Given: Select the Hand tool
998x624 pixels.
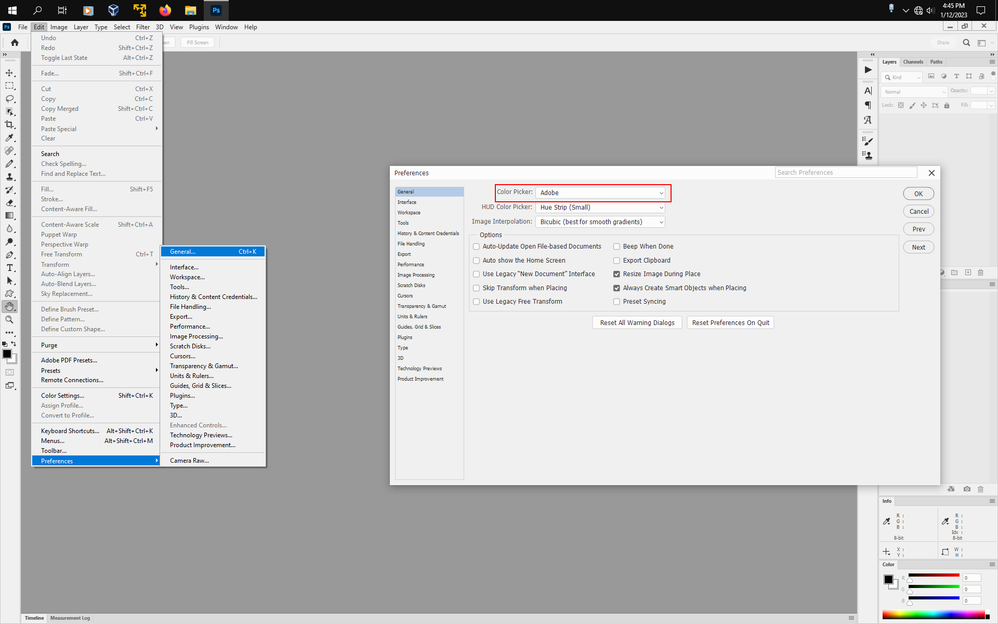Looking at the screenshot, I should [x=10, y=307].
